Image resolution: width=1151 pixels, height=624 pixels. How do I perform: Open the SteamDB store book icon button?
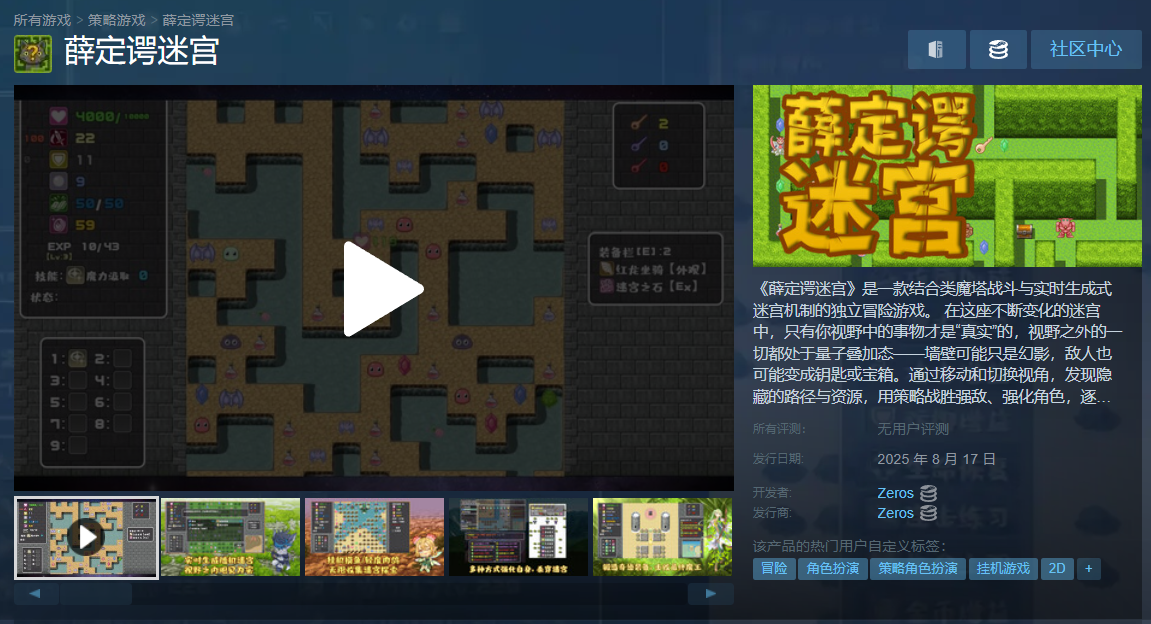pyautogui.click(x=937, y=50)
